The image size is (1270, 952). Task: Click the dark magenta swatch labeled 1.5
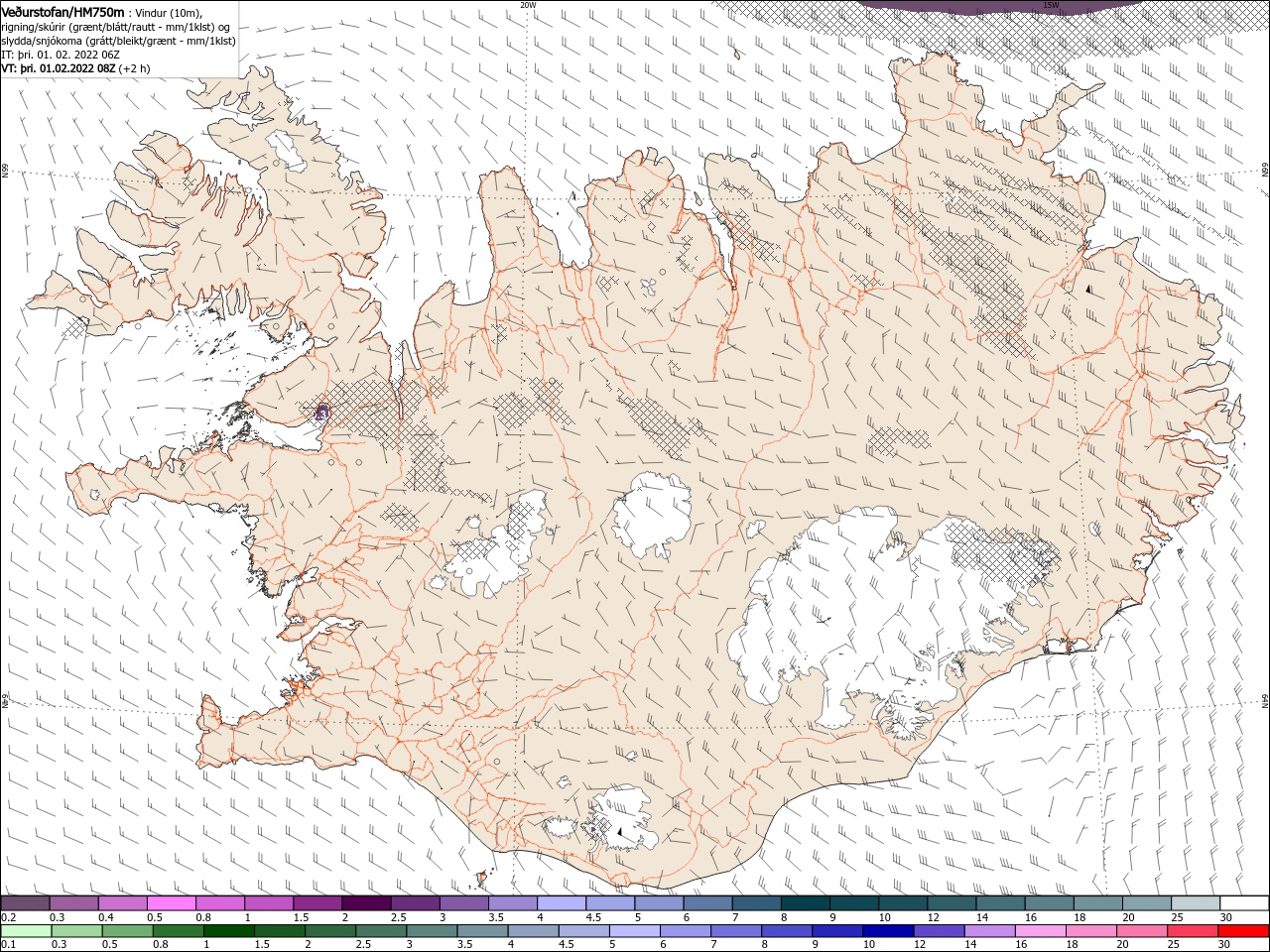click(x=317, y=903)
